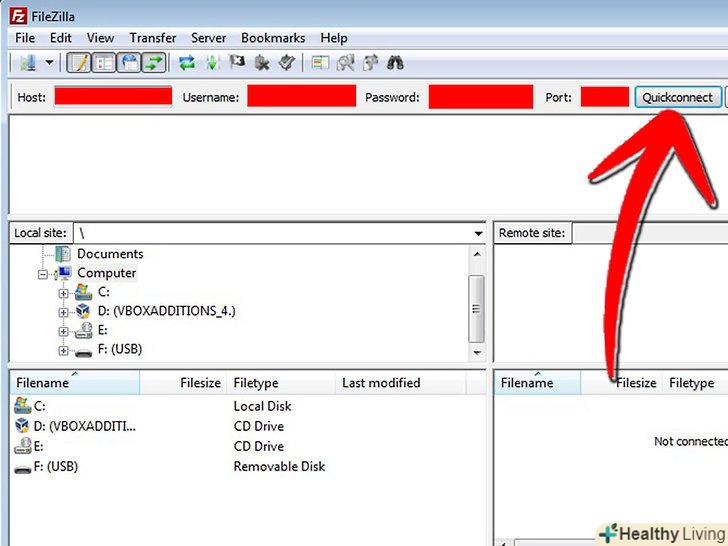The image size is (728, 546).
Task: Open the Site Manager icon
Action: (x=28, y=63)
